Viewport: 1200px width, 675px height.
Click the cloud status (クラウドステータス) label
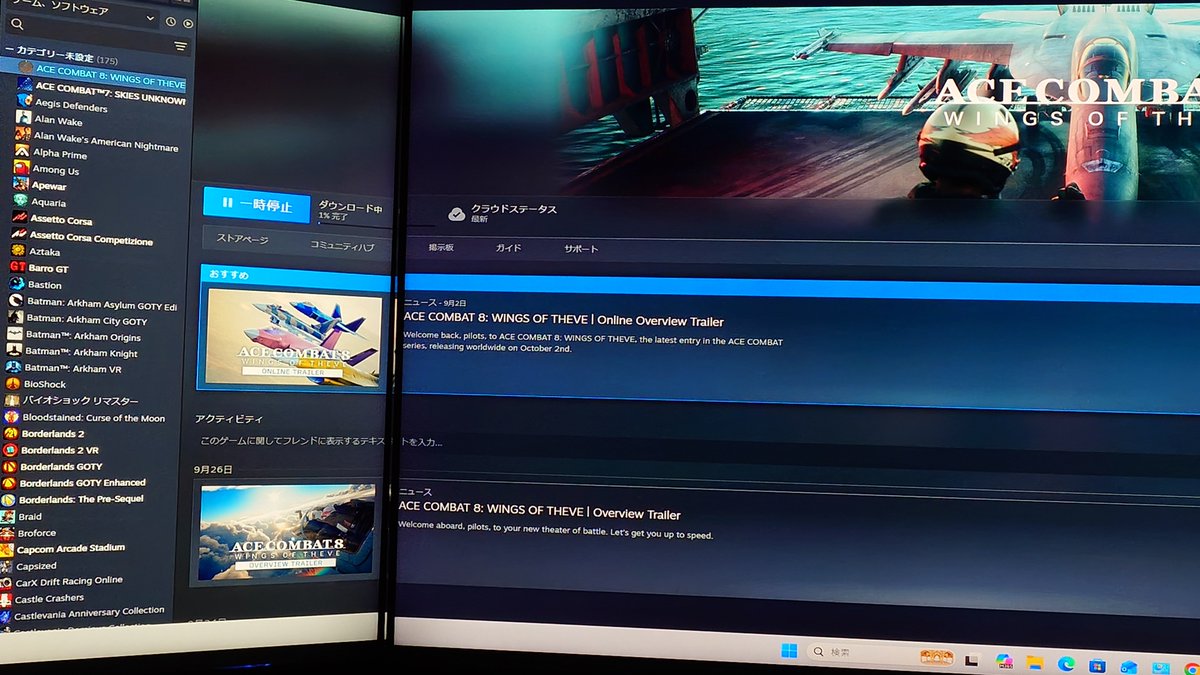coord(513,208)
